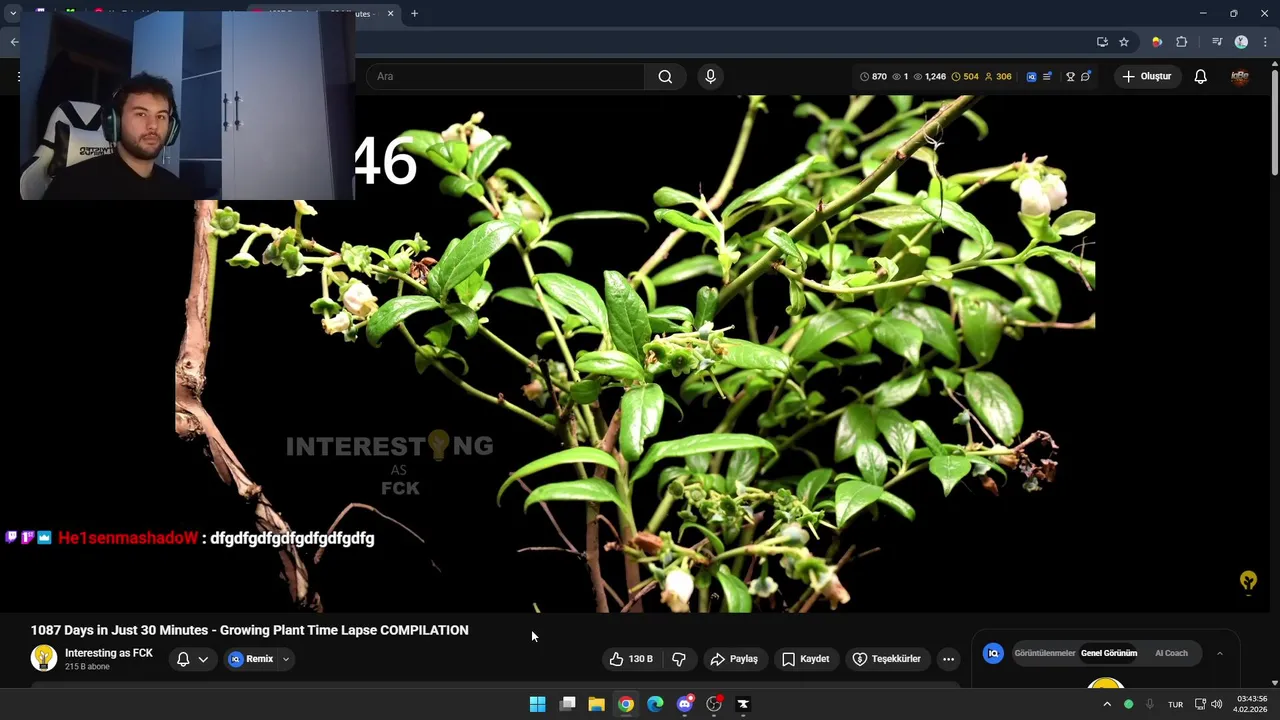Click Task View on the taskbar
The image size is (1280, 720).
(x=567, y=704)
